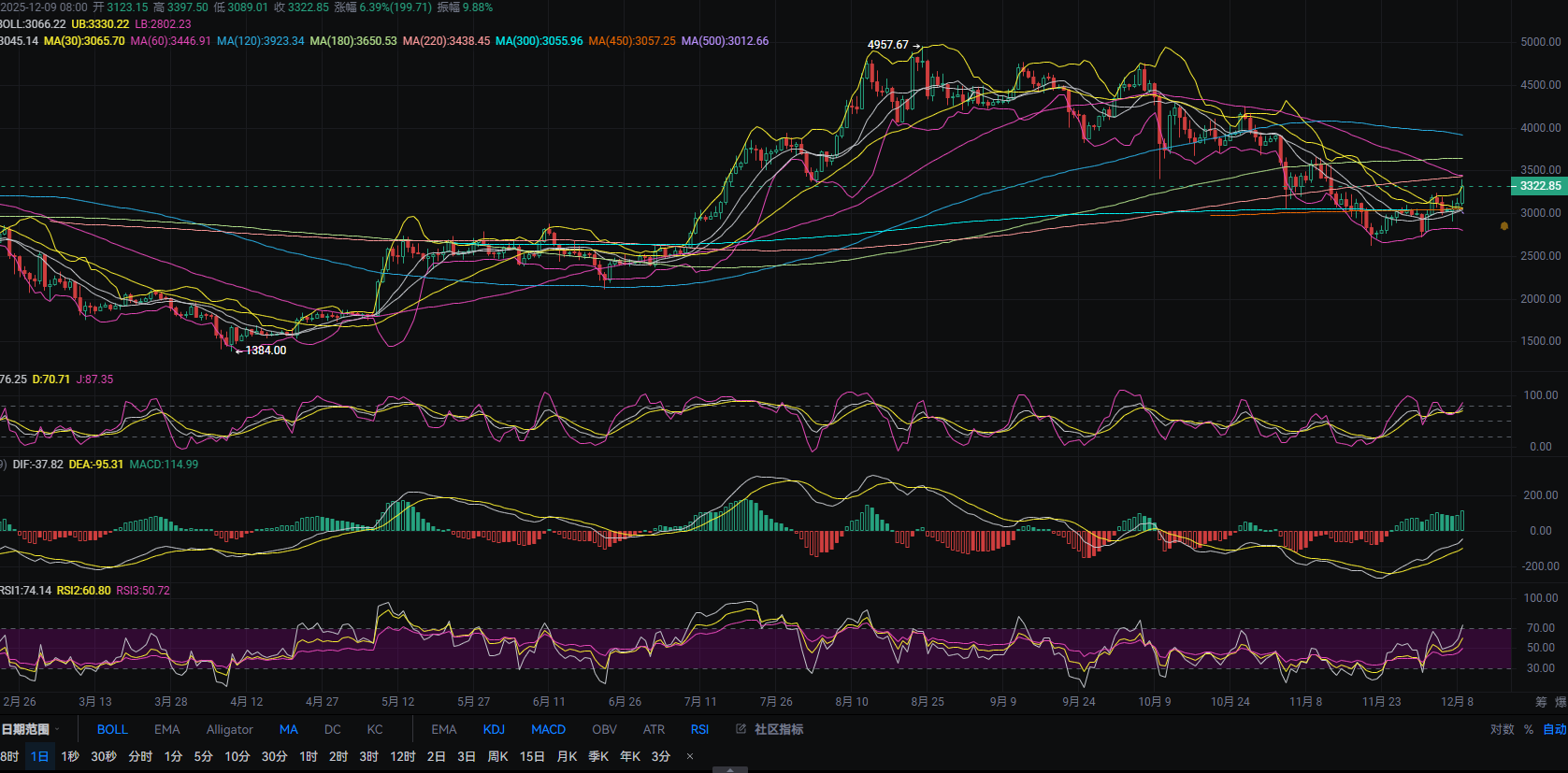The height and width of the screenshot is (773, 1568).
Task: Enable the Alligator indicator
Action: click(x=229, y=729)
